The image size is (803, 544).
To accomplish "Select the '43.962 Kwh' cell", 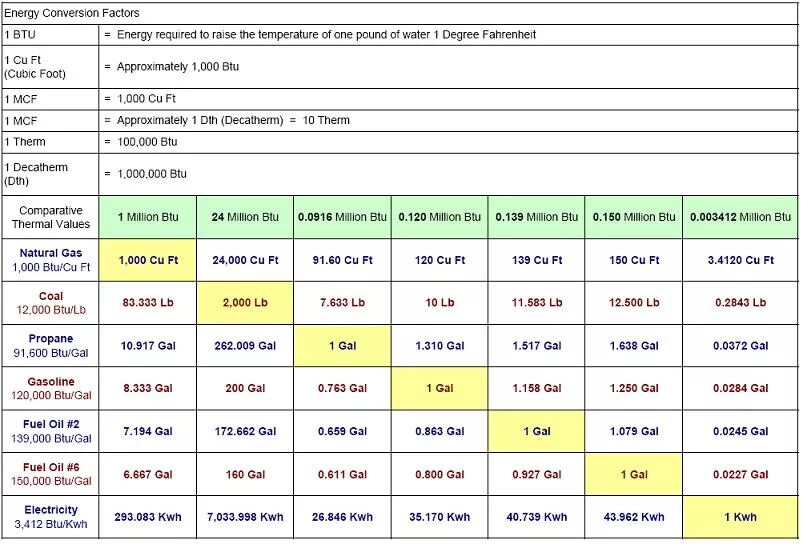I will click(634, 517).
